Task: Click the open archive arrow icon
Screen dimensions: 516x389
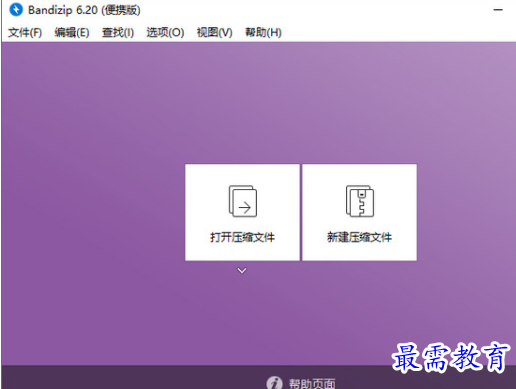Action: pos(243,201)
